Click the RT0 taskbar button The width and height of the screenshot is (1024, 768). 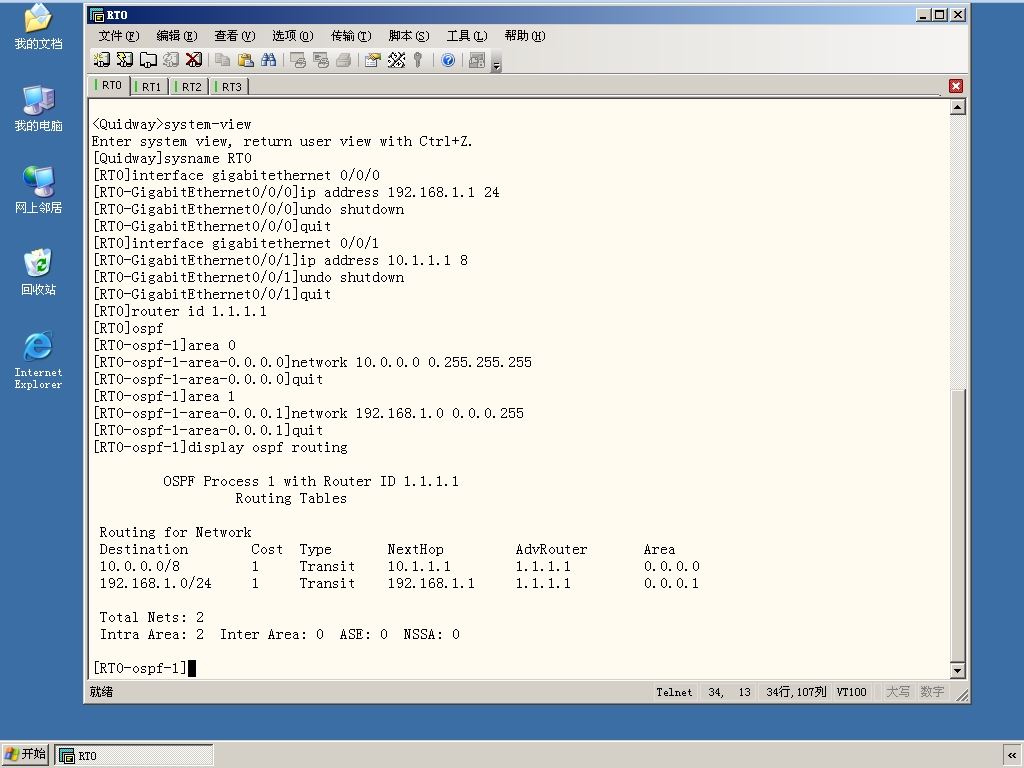134,755
